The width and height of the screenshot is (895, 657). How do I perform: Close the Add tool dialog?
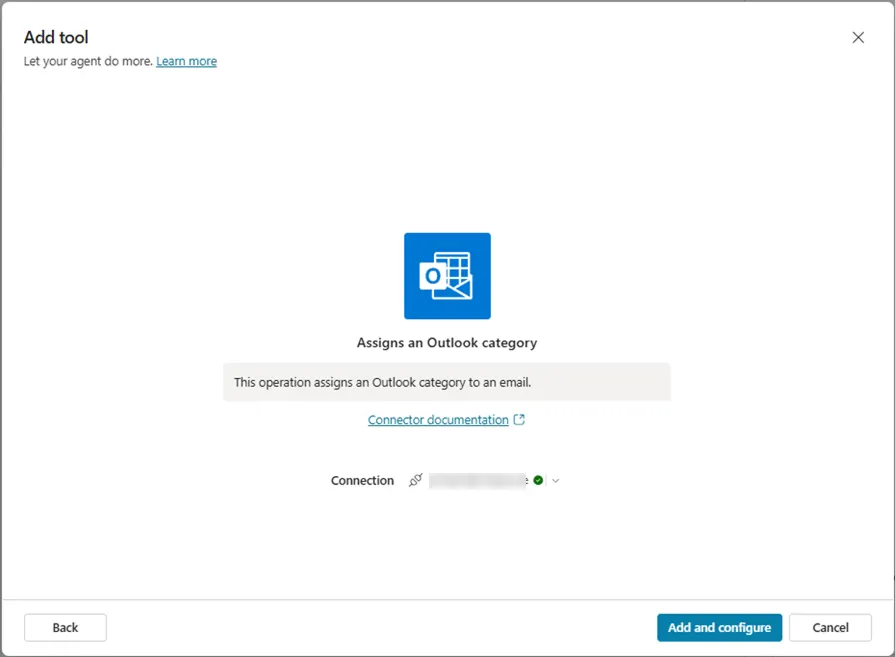pos(858,37)
